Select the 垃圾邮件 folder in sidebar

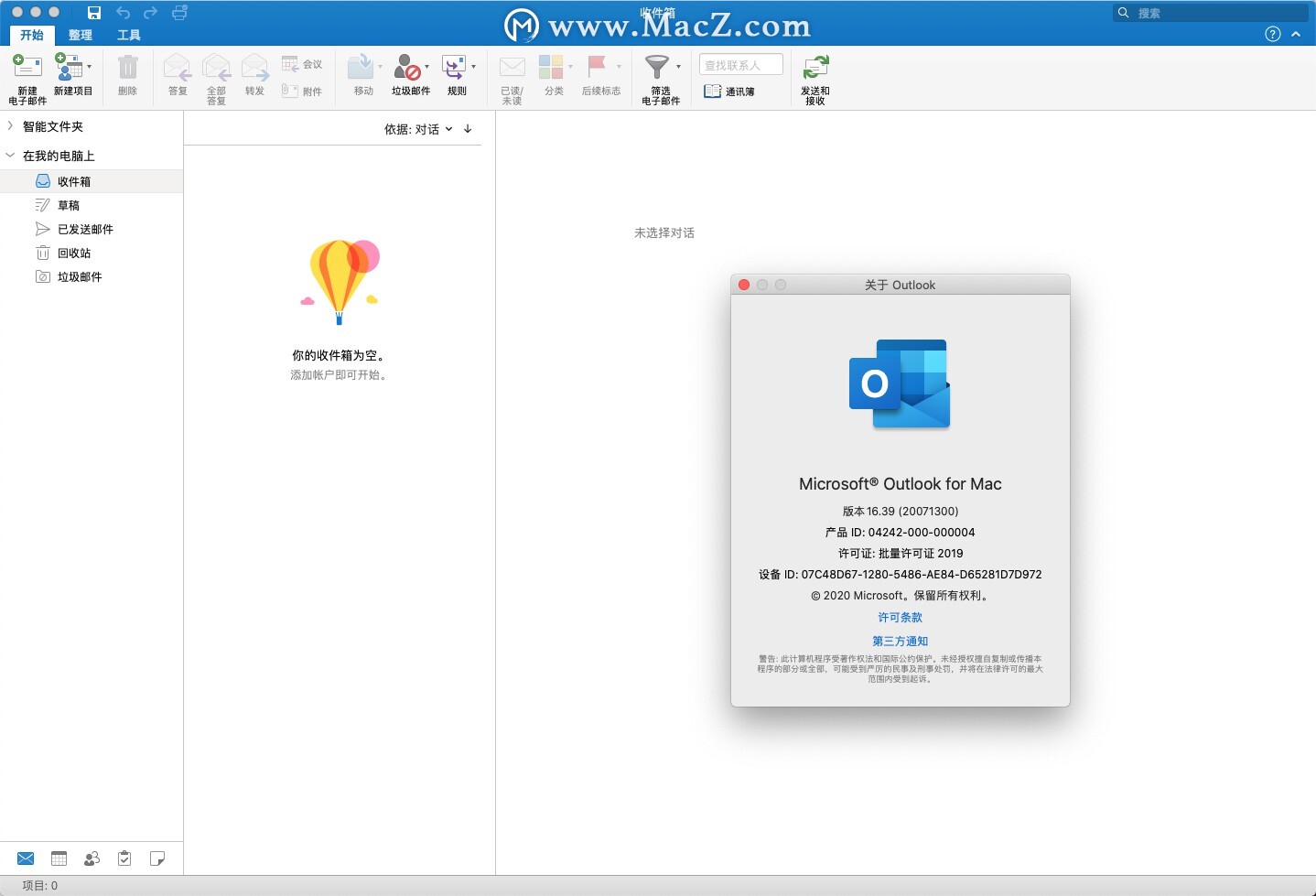pos(92,276)
